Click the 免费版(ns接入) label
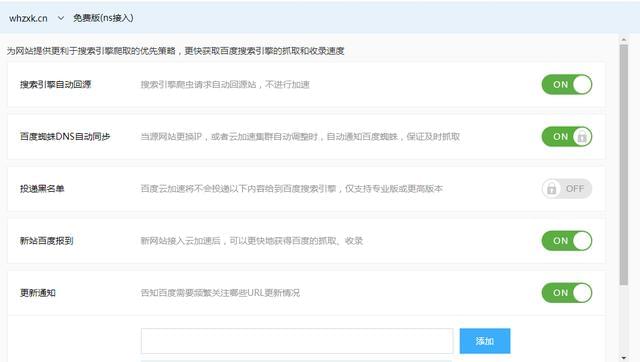The height and width of the screenshot is (362, 640). tap(103, 18)
